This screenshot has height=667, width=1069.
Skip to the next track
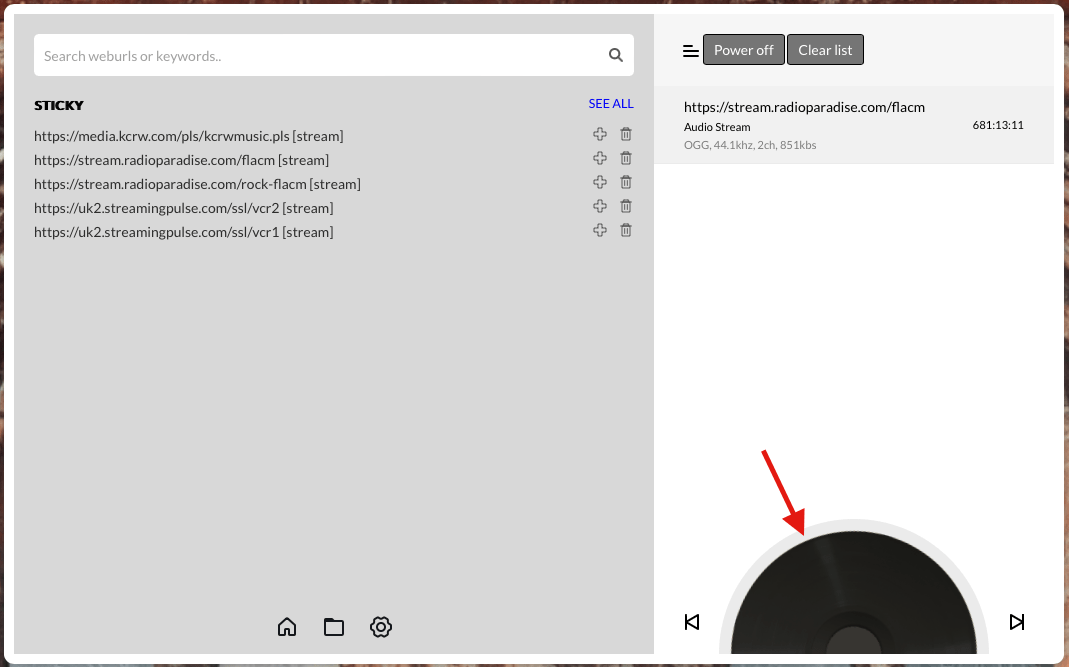[1017, 622]
